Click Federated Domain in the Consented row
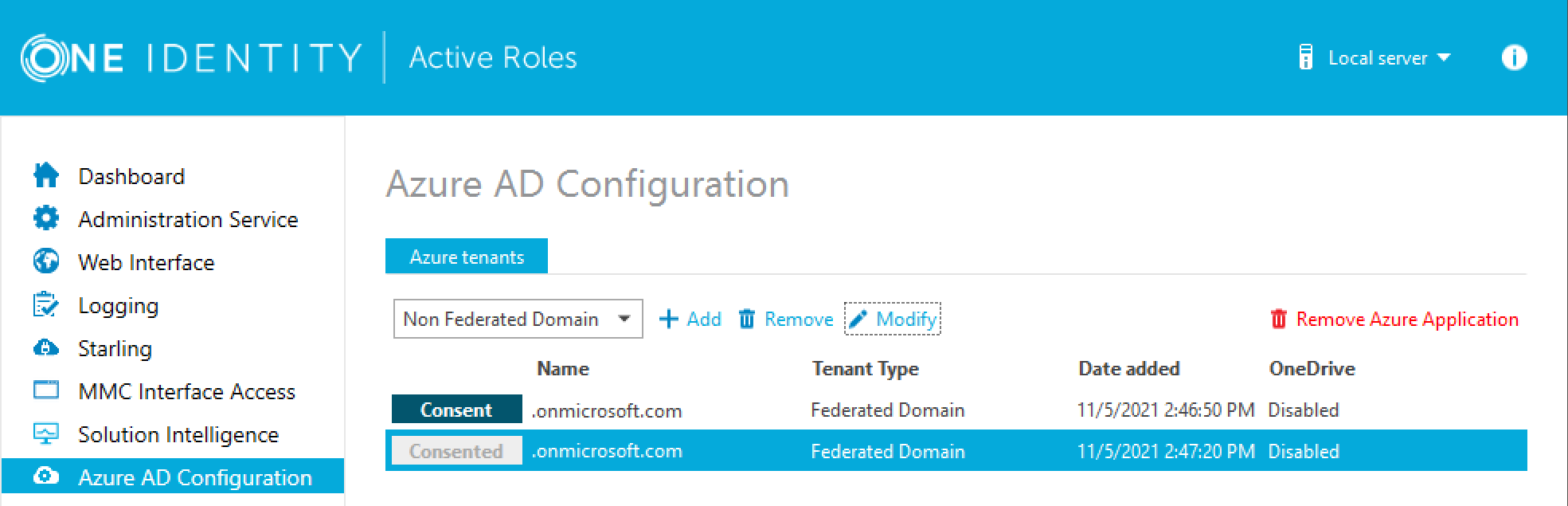 click(888, 451)
